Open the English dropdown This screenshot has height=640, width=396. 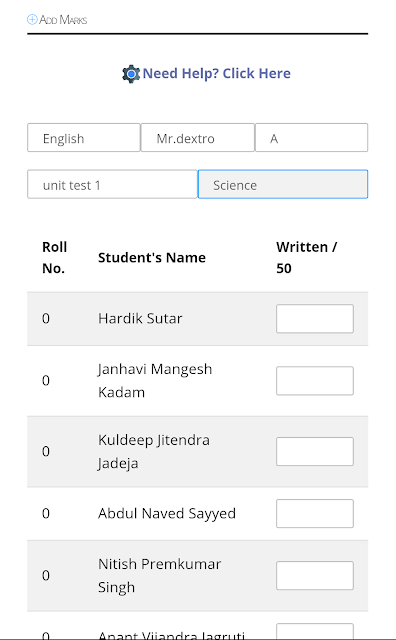click(84, 138)
